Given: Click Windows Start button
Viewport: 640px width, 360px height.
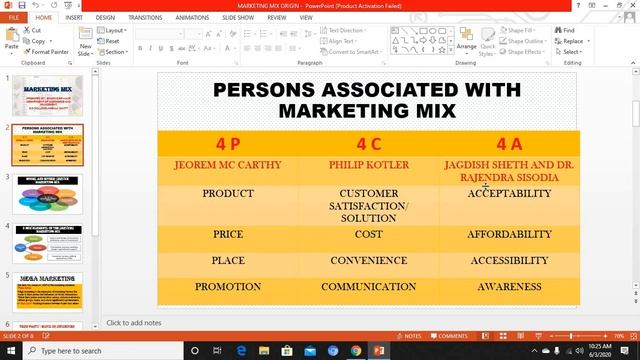Looking at the screenshot, I should (11, 351).
